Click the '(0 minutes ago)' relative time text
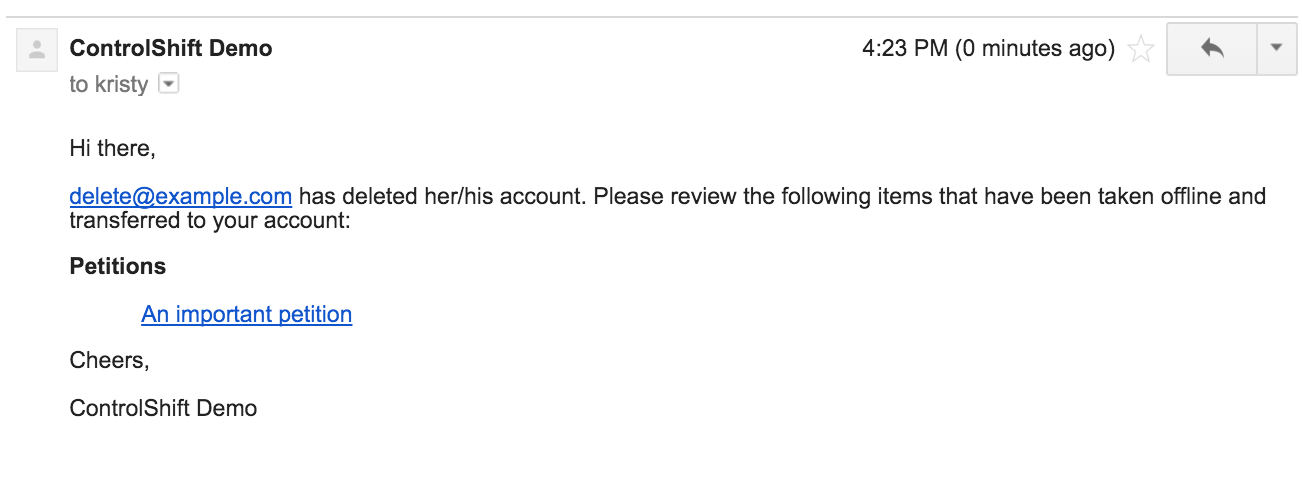The height and width of the screenshot is (482, 1302). (x=1035, y=48)
